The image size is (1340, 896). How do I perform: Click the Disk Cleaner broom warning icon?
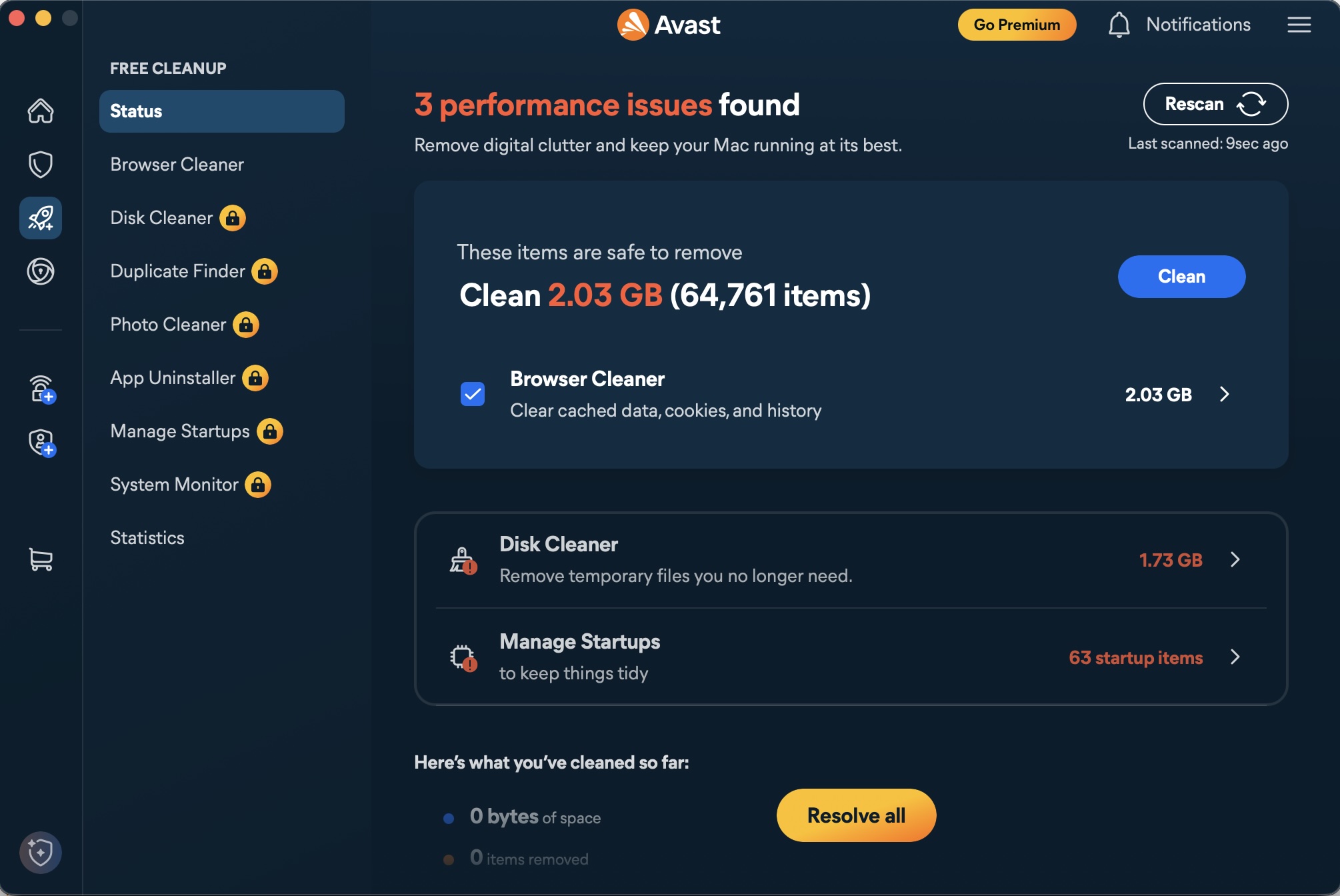coord(463,561)
